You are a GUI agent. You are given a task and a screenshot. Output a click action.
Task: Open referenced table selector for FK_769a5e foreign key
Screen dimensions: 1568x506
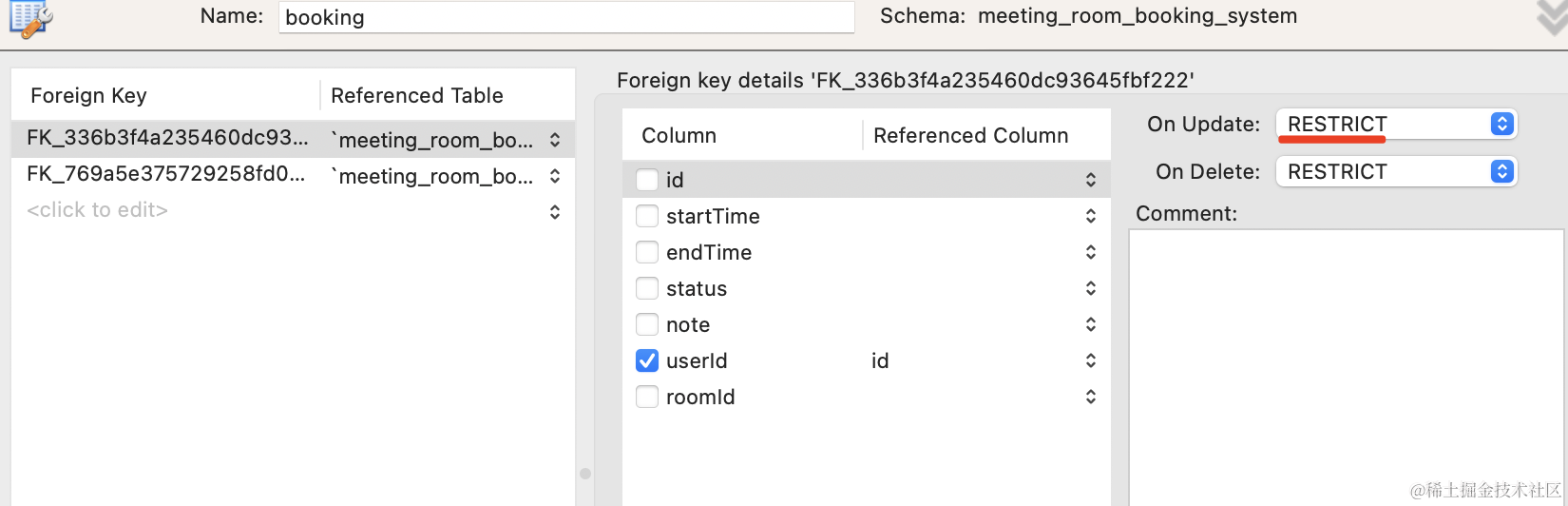click(x=555, y=176)
